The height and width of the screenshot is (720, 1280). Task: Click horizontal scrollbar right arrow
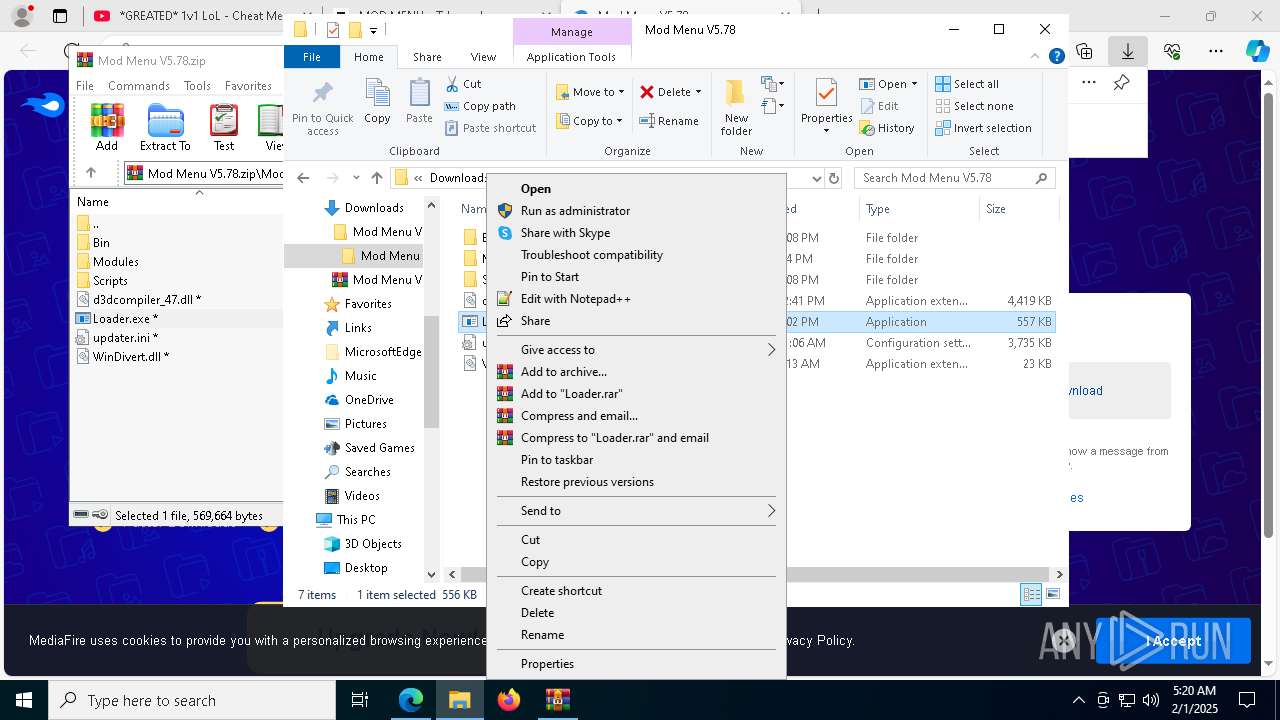pos(1059,574)
